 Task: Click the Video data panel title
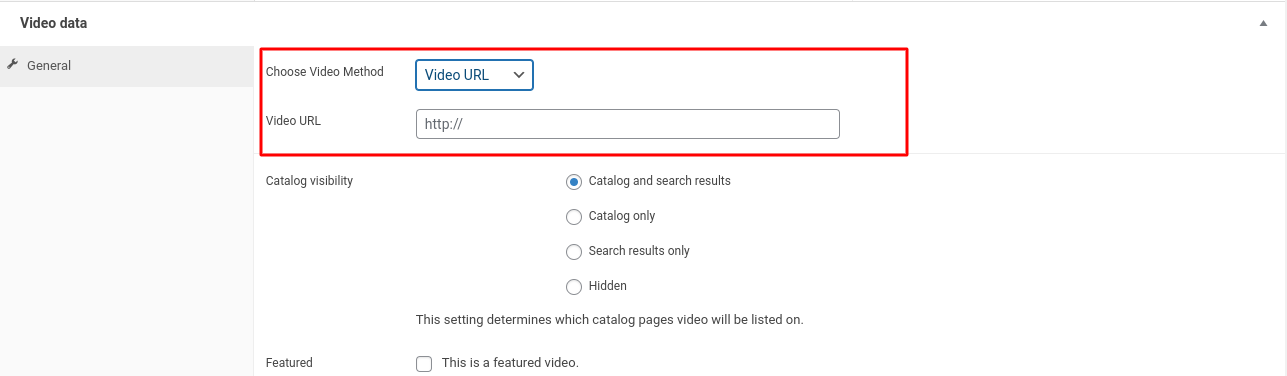52,23
